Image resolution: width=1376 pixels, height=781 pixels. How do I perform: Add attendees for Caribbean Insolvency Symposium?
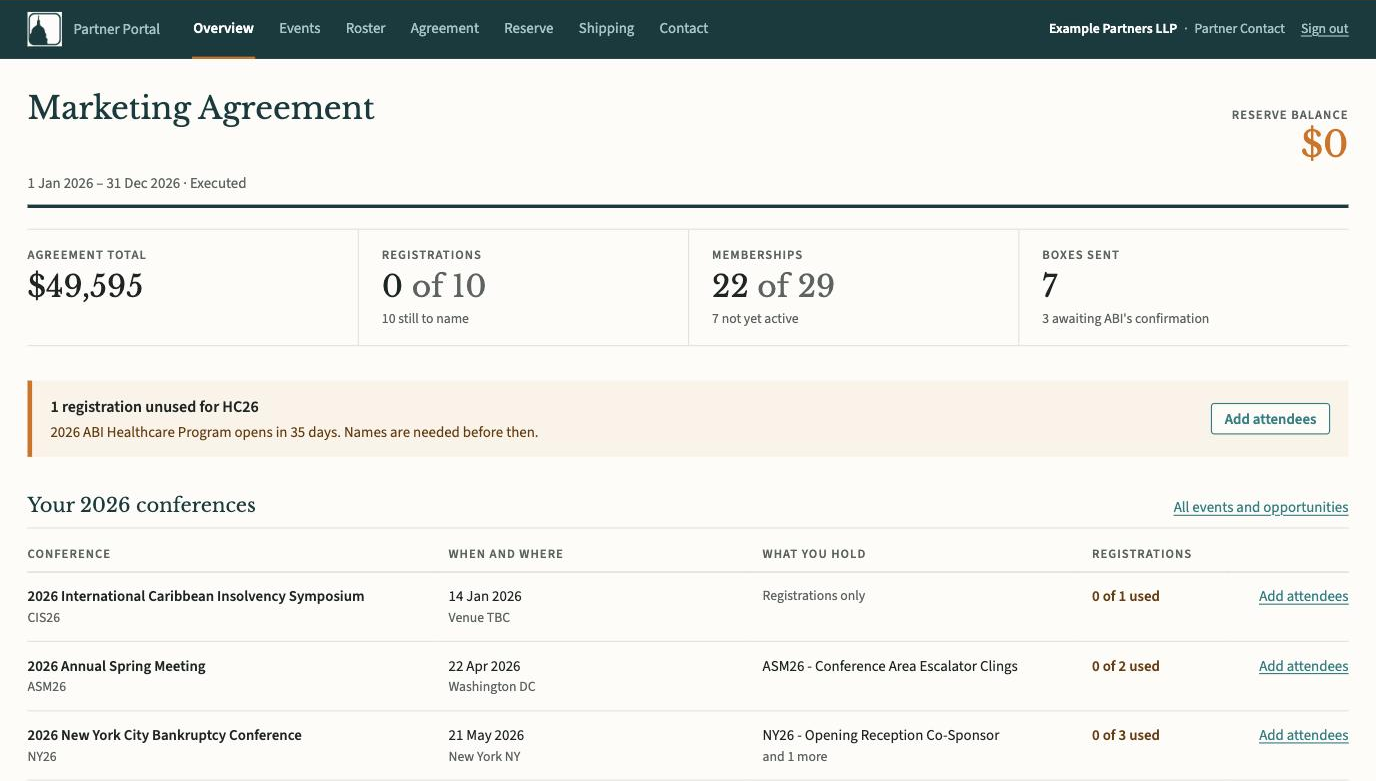point(1303,596)
